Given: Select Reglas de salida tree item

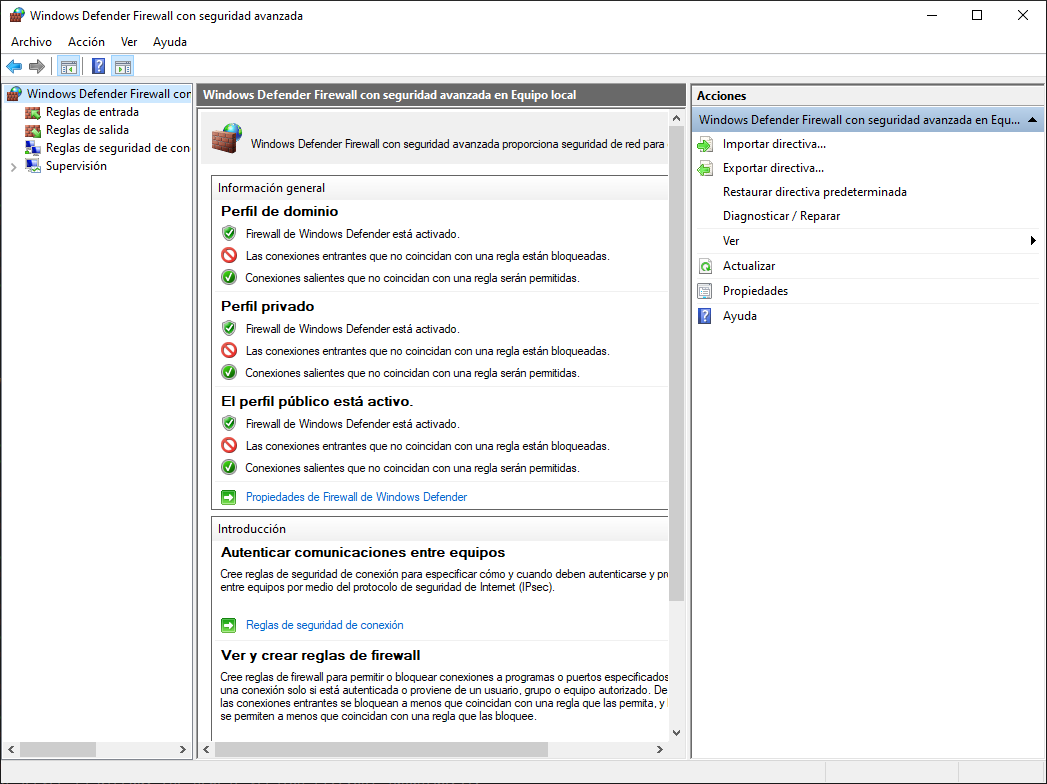Looking at the screenshot, I should (x=87, y=130).
